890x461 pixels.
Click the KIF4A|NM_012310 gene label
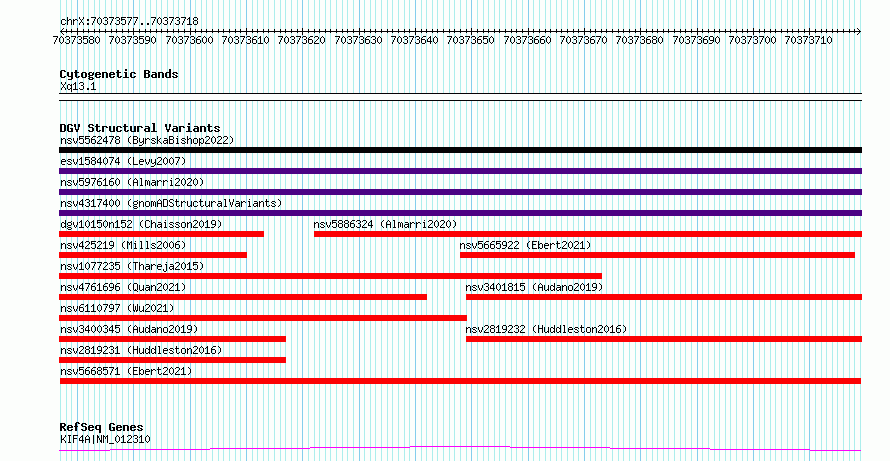pos(105,439)
